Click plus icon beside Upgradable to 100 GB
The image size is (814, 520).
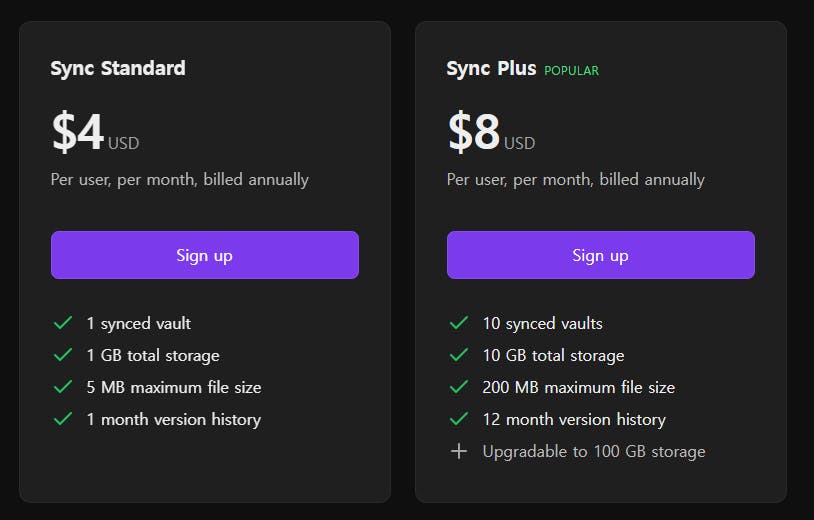click(x=459, y=451)
